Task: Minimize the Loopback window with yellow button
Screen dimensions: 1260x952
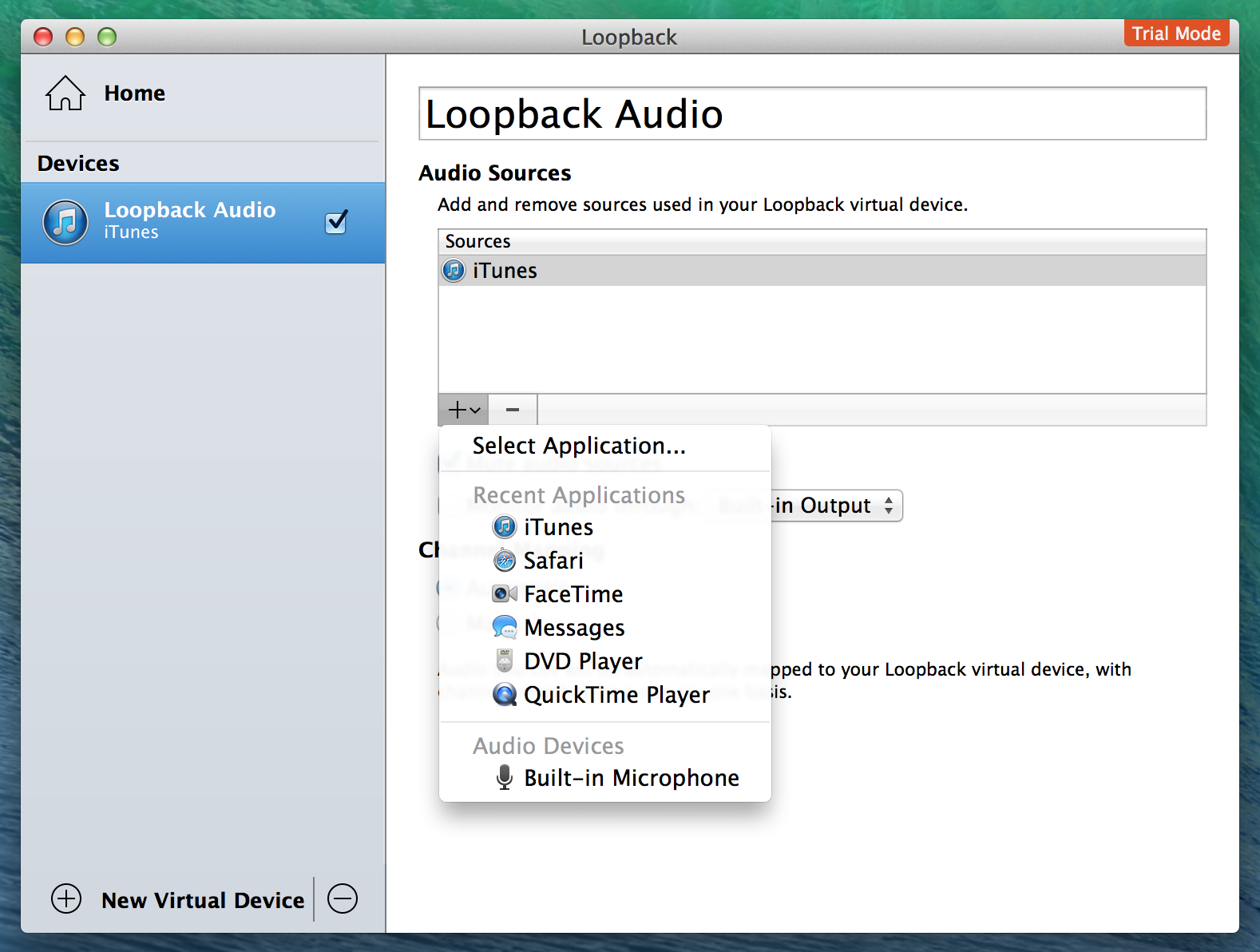Action: pos(75,37)
